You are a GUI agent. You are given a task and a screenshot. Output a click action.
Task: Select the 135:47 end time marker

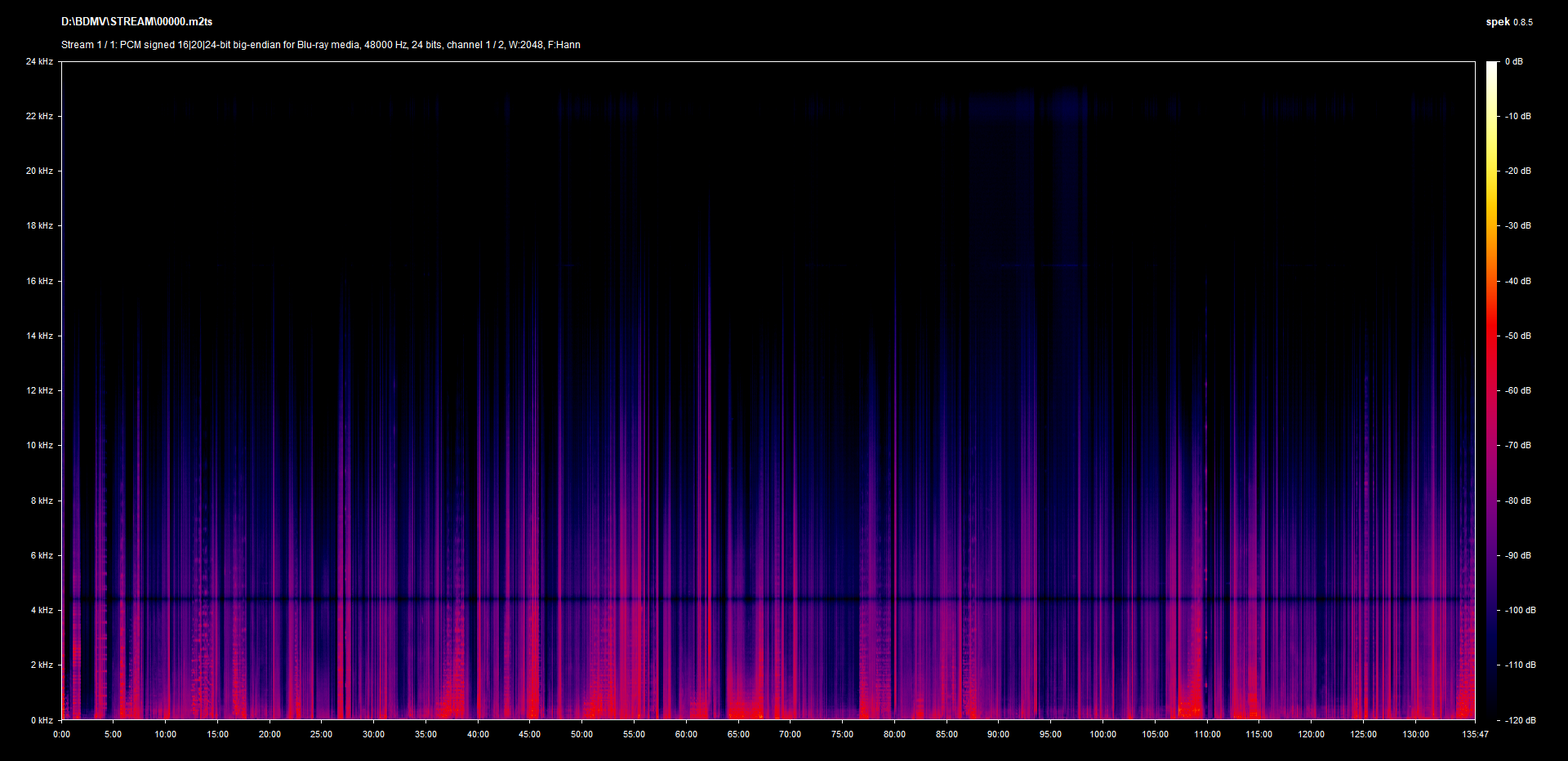[1475, 734]
